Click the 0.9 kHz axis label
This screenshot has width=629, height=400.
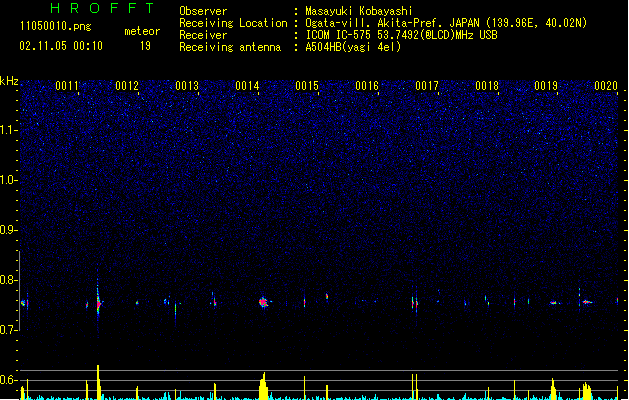tap(8, 230)
